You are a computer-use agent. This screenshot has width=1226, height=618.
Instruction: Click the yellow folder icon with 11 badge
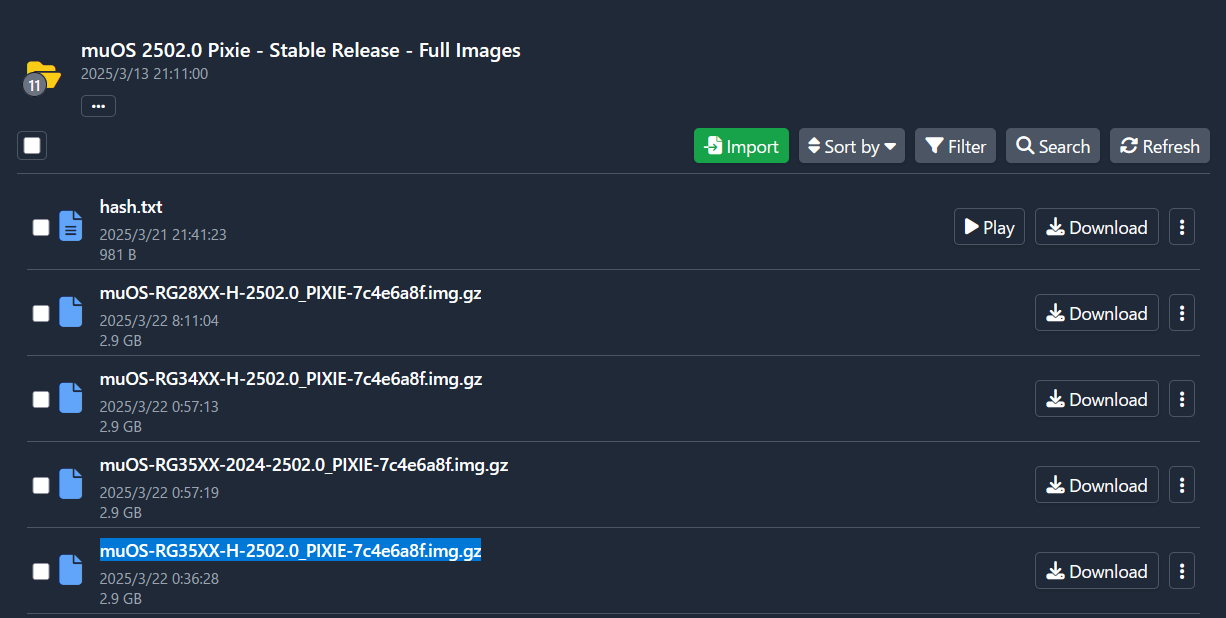(x=42, y=75)
